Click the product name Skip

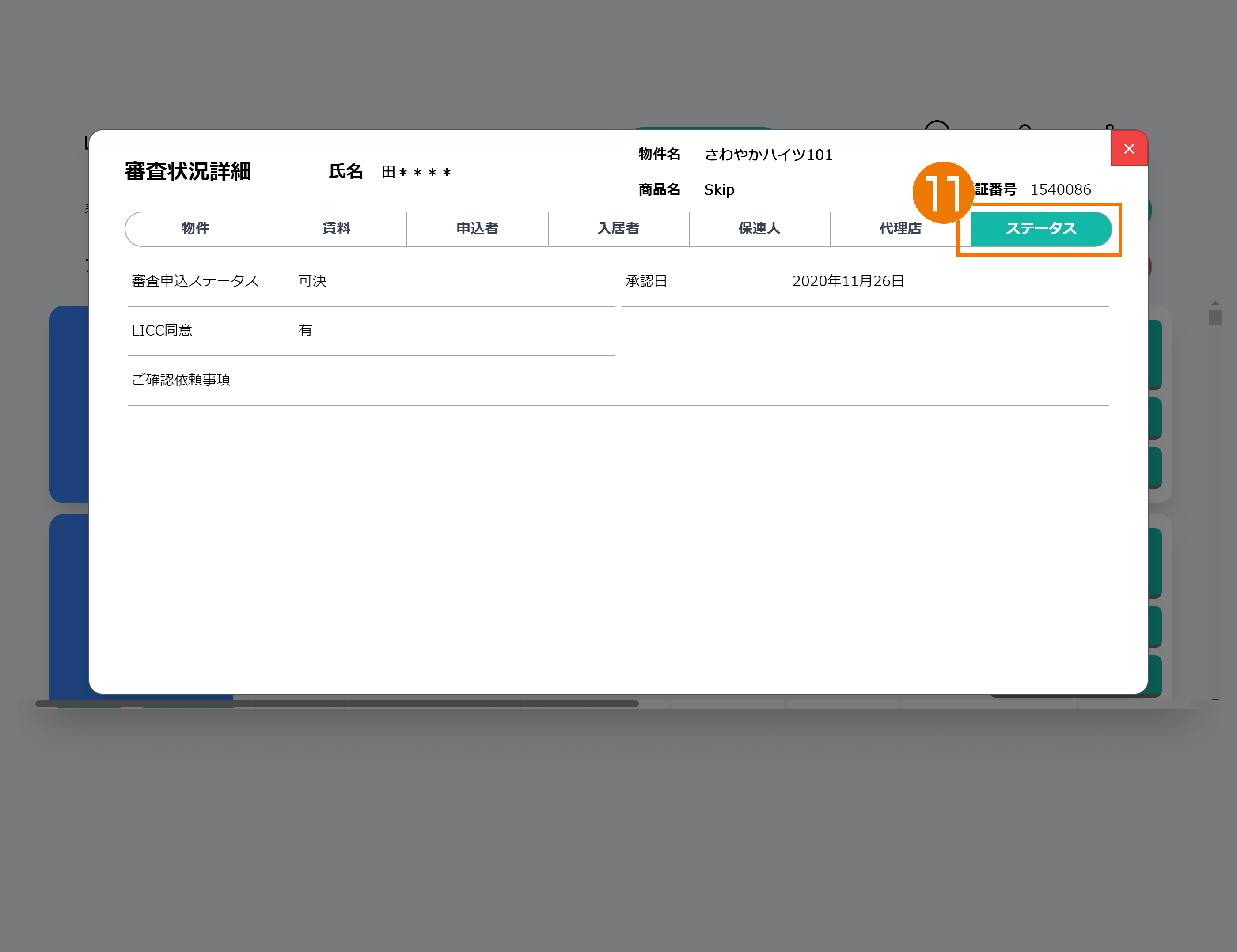(x=719, y=190)
